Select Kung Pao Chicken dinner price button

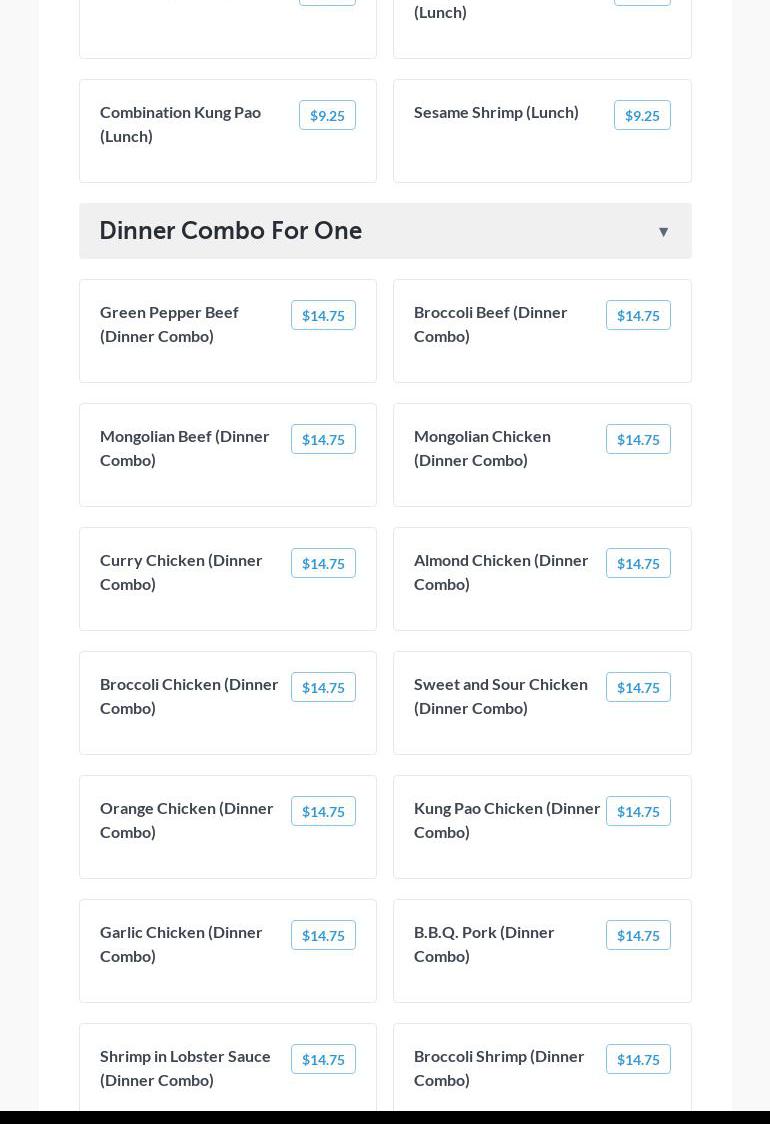[638, 812]
